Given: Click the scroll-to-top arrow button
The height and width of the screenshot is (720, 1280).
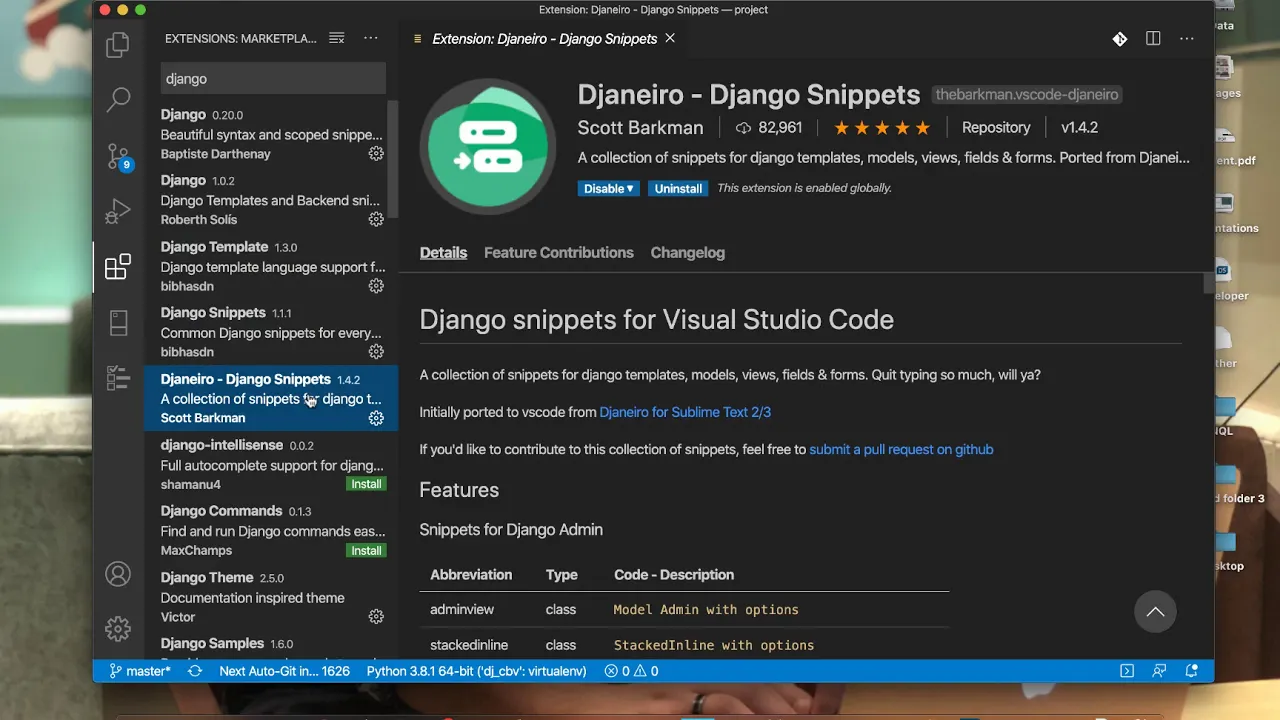Looking at the screenshot, I should click(1155, 612).
